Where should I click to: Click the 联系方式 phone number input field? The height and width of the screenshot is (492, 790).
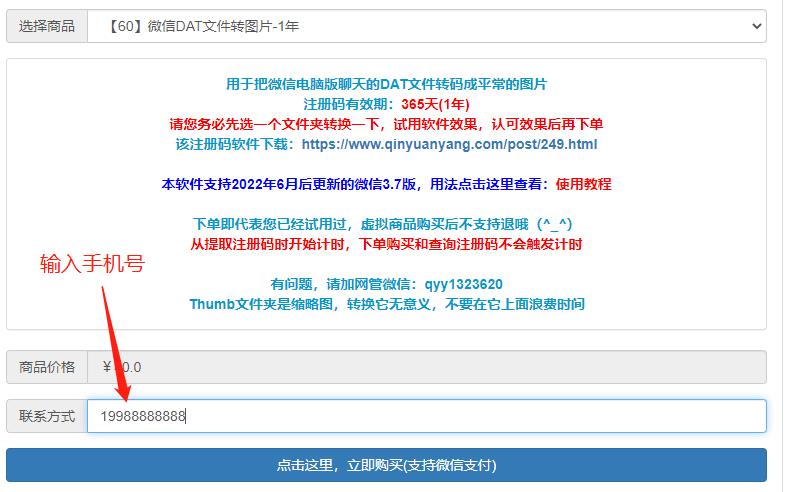tap(426, 416)
